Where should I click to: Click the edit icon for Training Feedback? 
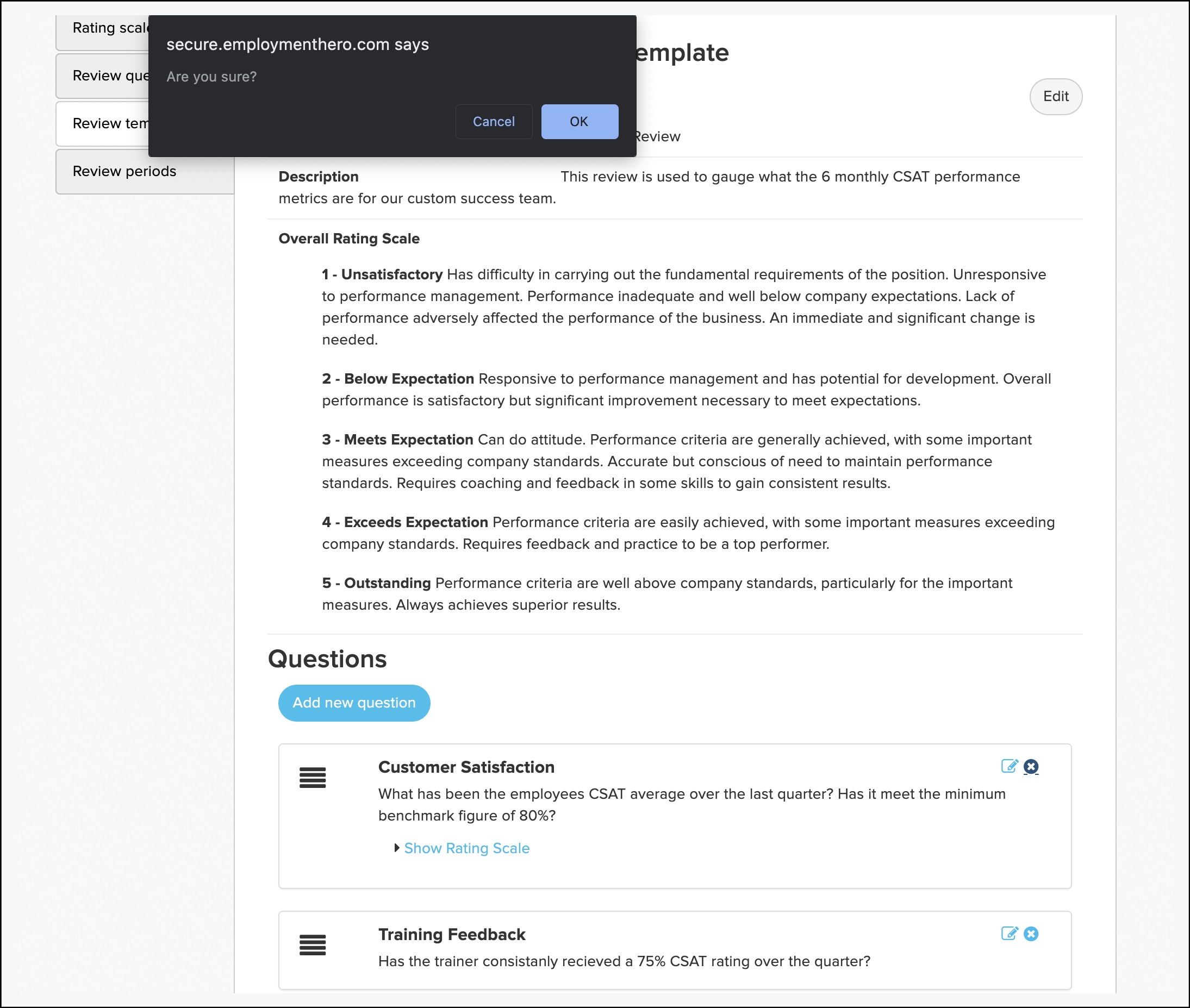coord(1009,934)
